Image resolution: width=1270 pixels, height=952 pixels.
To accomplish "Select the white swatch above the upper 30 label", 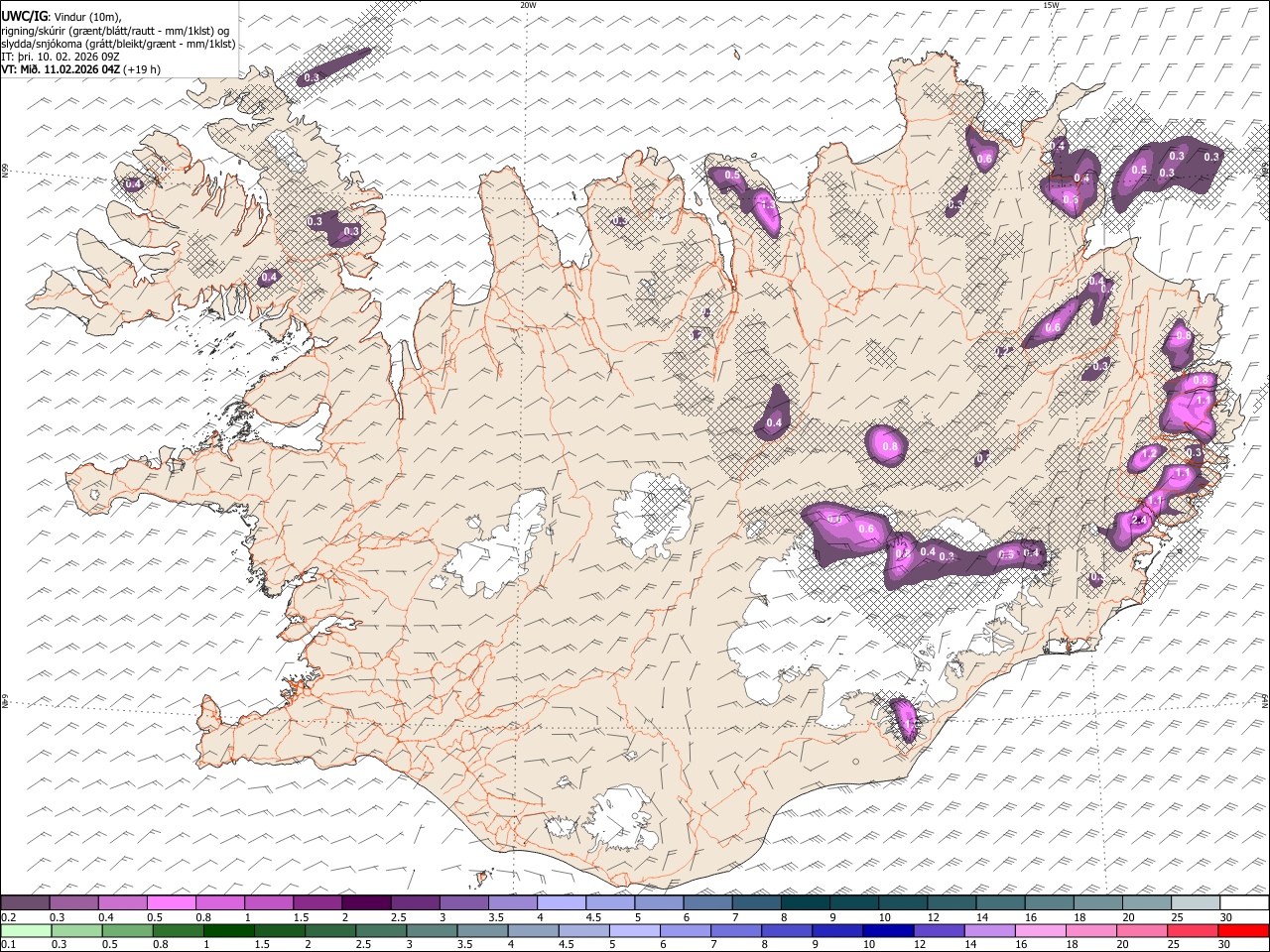I will (1243, 902).
